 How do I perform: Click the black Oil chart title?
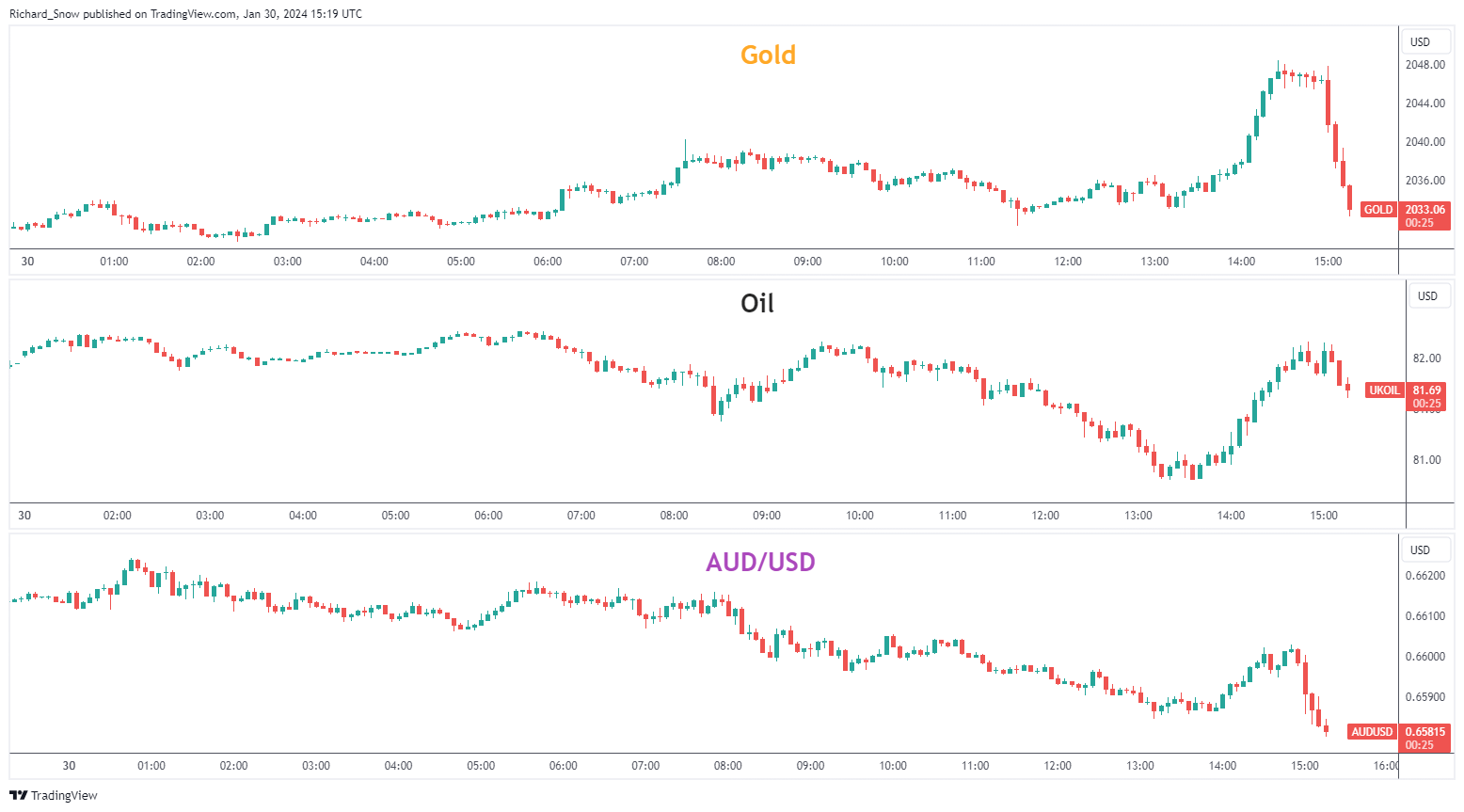757,304
